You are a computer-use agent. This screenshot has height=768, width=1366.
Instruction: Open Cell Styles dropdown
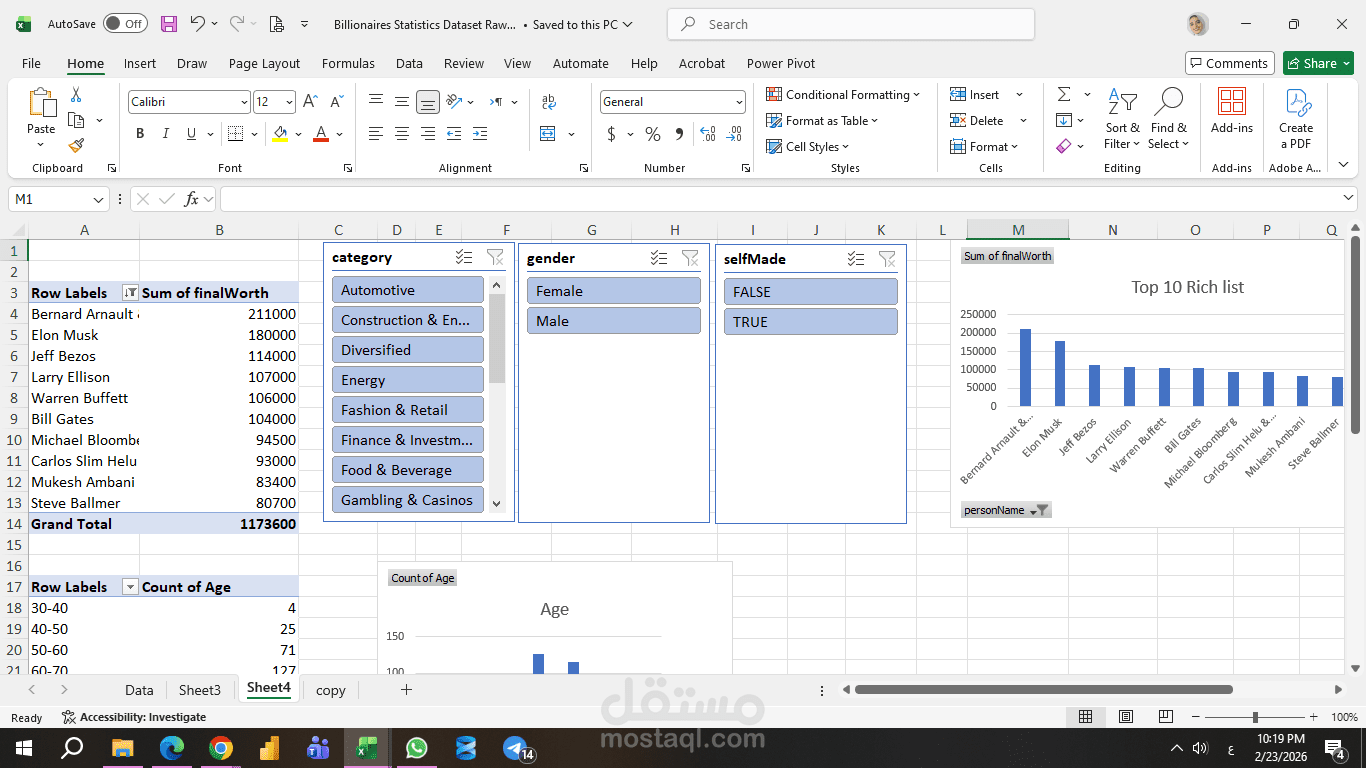tap(807, 146)
